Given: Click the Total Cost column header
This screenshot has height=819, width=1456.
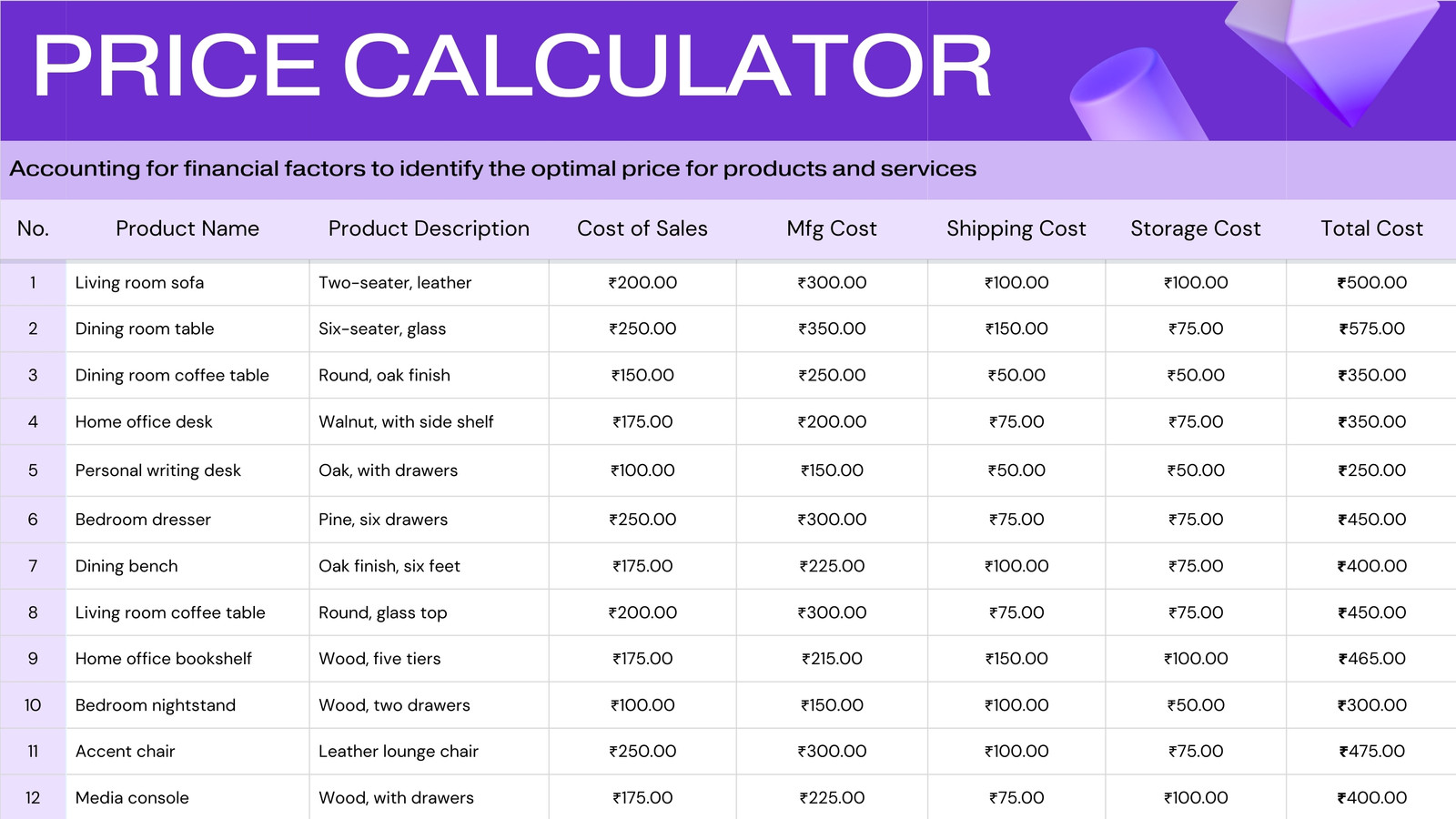Looking at the screenshot, I should (x=1371, y=228).
